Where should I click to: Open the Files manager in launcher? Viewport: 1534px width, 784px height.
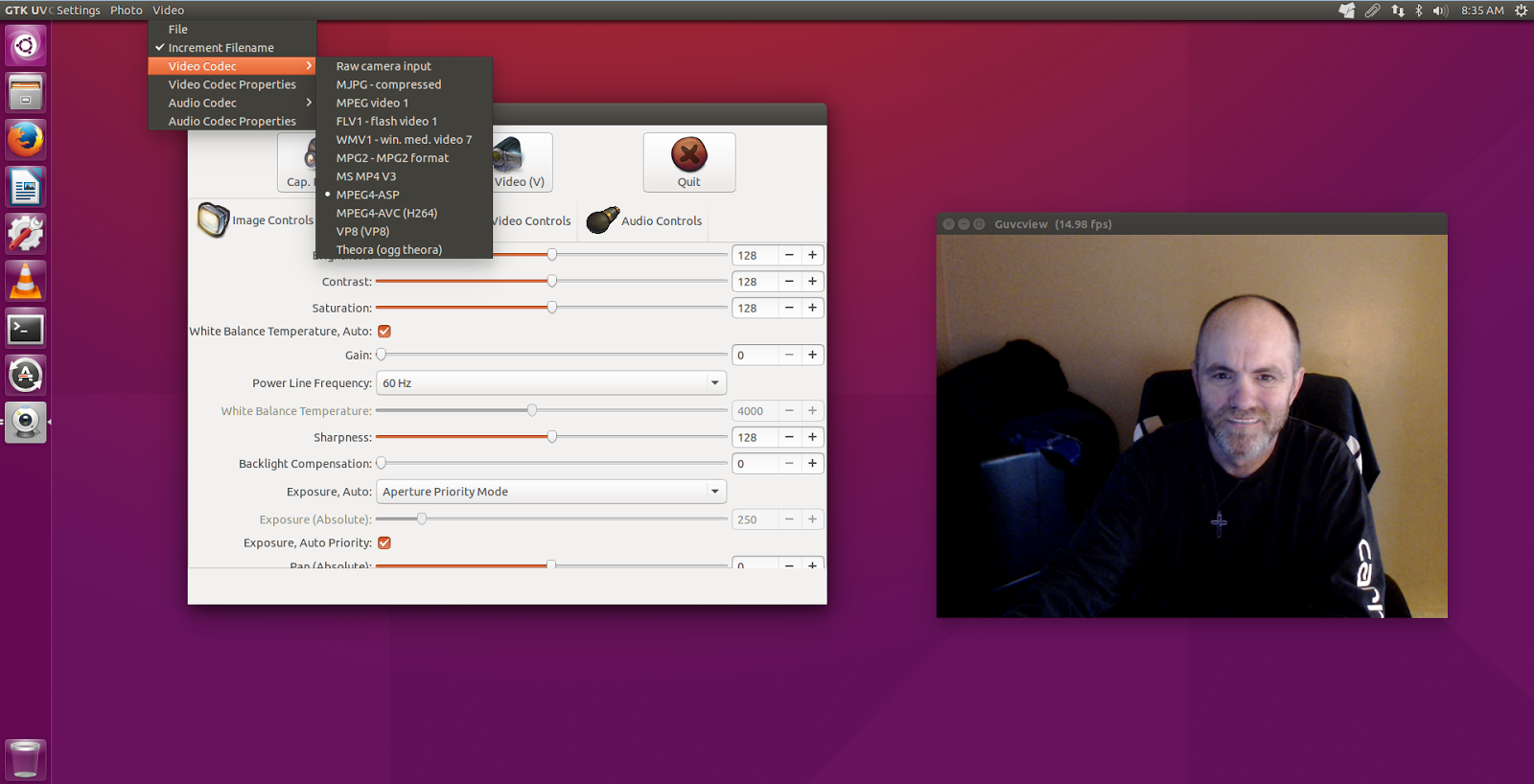[x=26, y=92]
